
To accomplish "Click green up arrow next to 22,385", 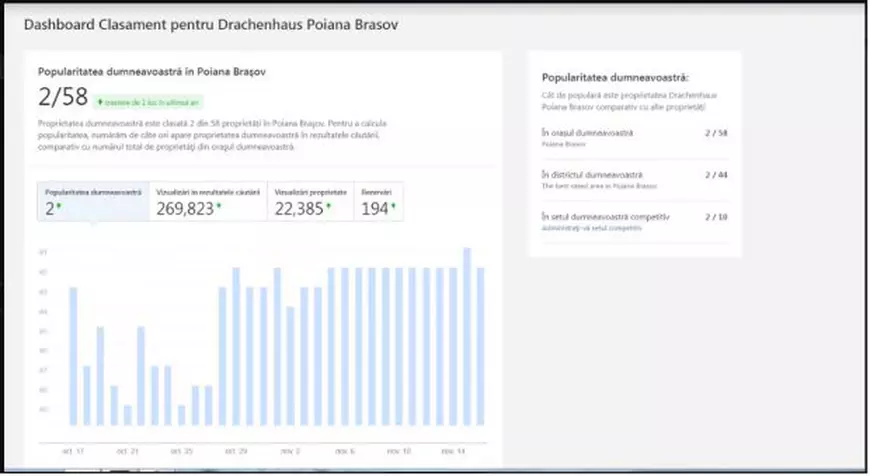I will pos(330,207).
